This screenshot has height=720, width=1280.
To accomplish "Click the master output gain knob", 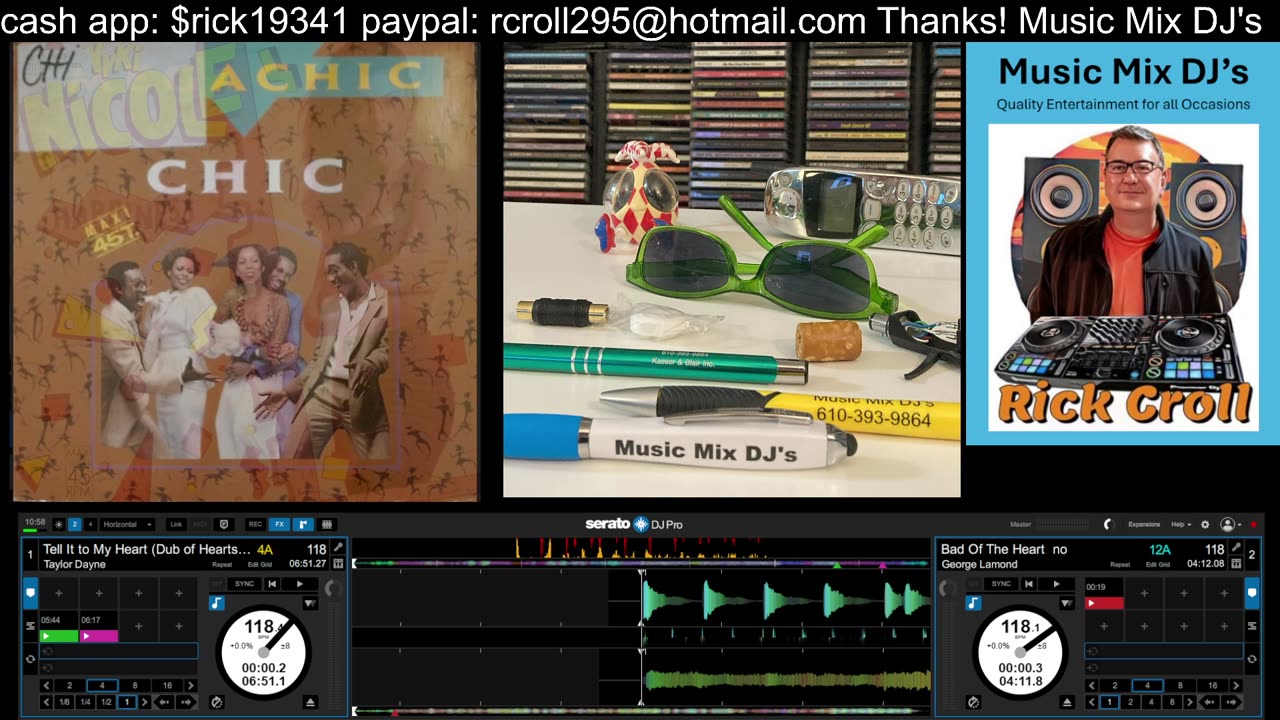I will [1107, 524].
